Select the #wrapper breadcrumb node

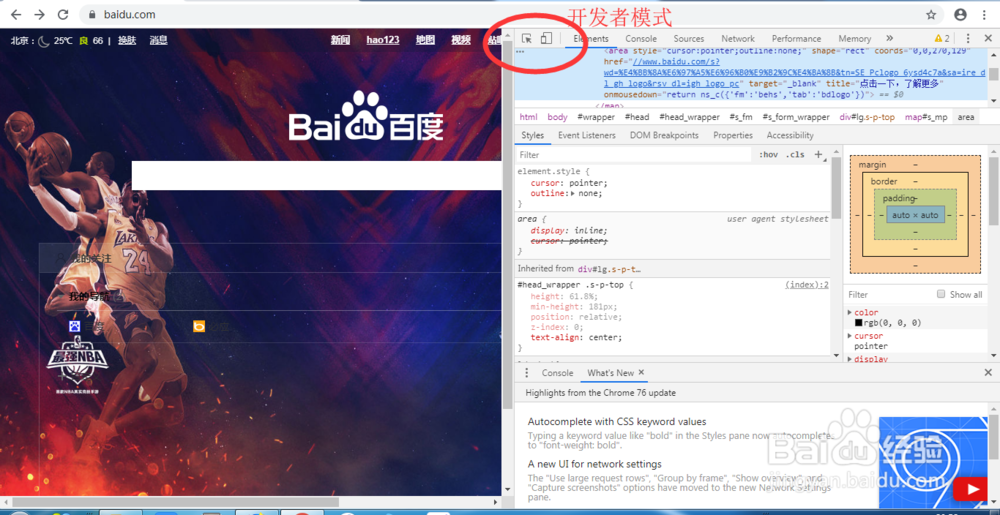(596, 117)
